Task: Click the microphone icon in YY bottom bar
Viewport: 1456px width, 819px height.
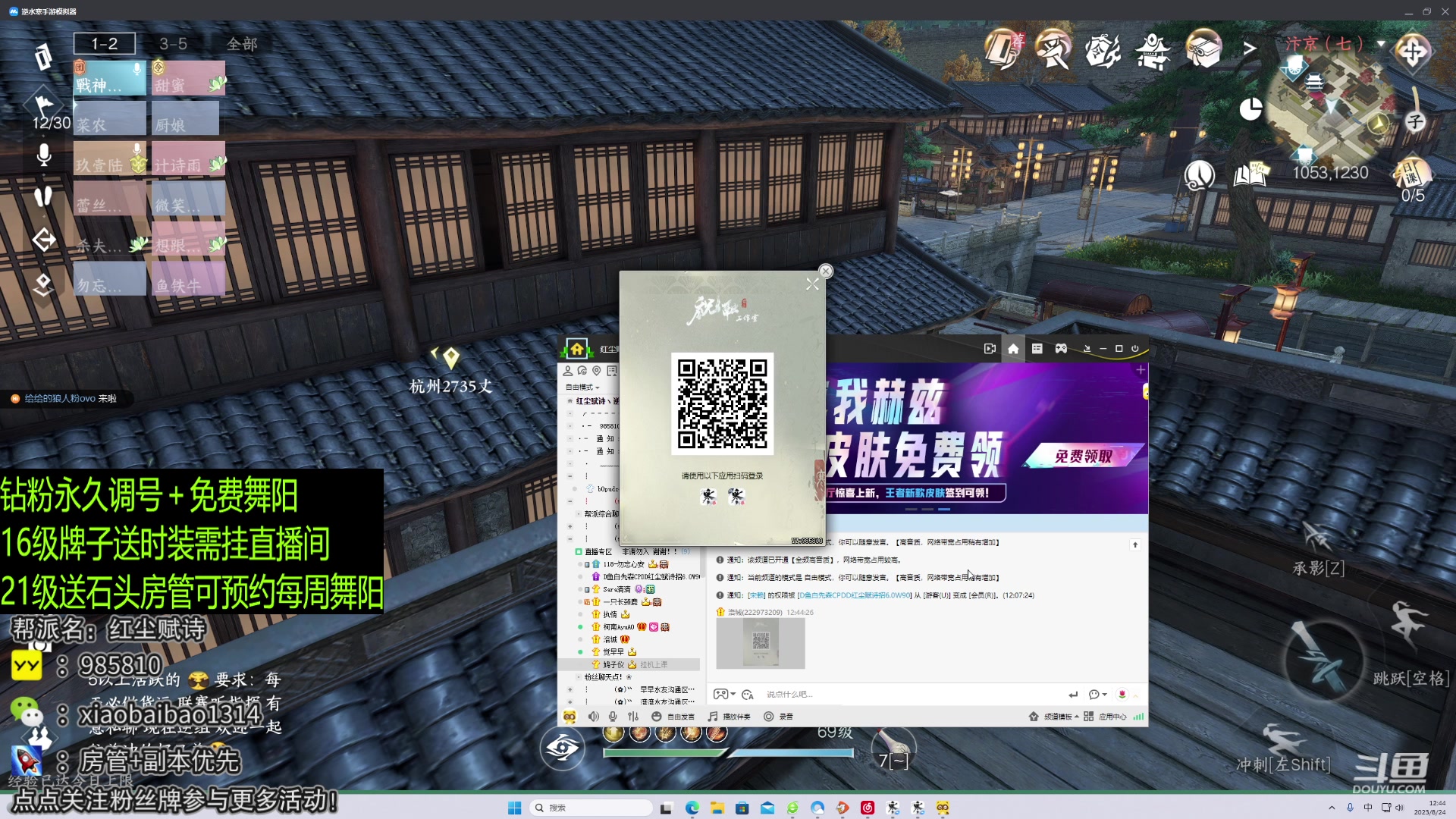Action: point(613,717)
